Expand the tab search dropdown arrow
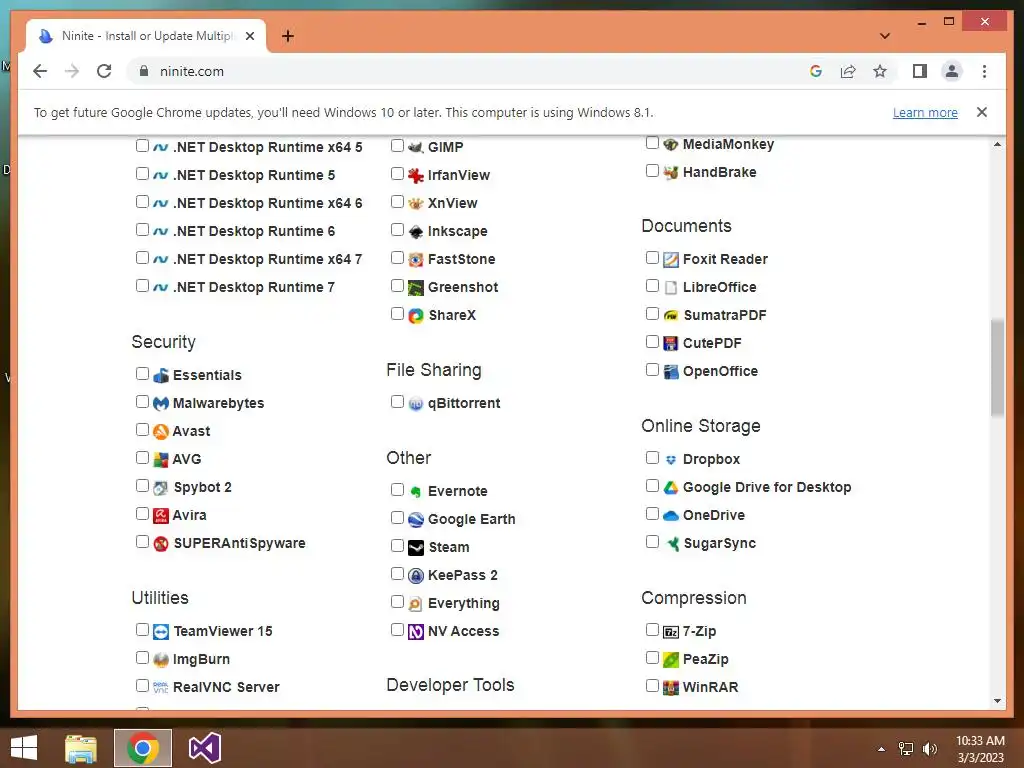1024x768 pixels. coord(885,36)
